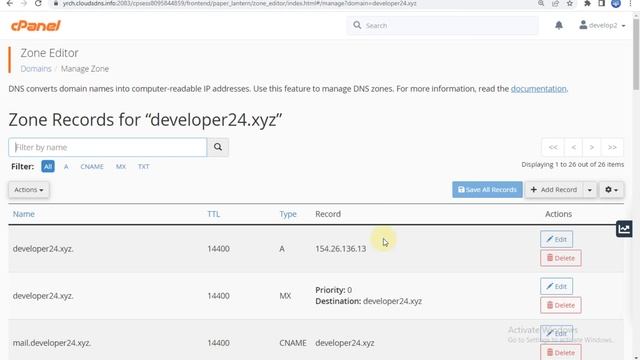Screen dimensions: 640x360
Task: Click the cPanel logo
Action: tap(36, 26)
